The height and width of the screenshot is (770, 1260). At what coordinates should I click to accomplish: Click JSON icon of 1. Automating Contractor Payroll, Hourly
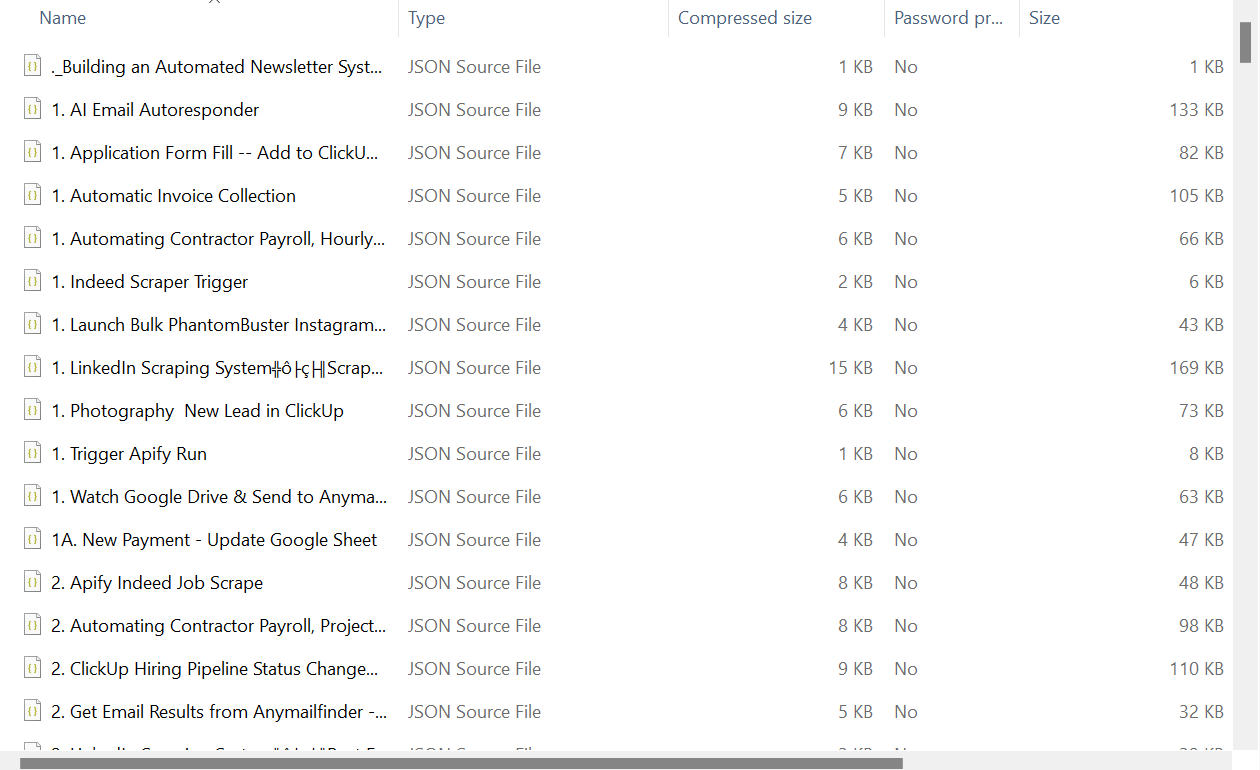pyautogui.click(x=33, y=239)
